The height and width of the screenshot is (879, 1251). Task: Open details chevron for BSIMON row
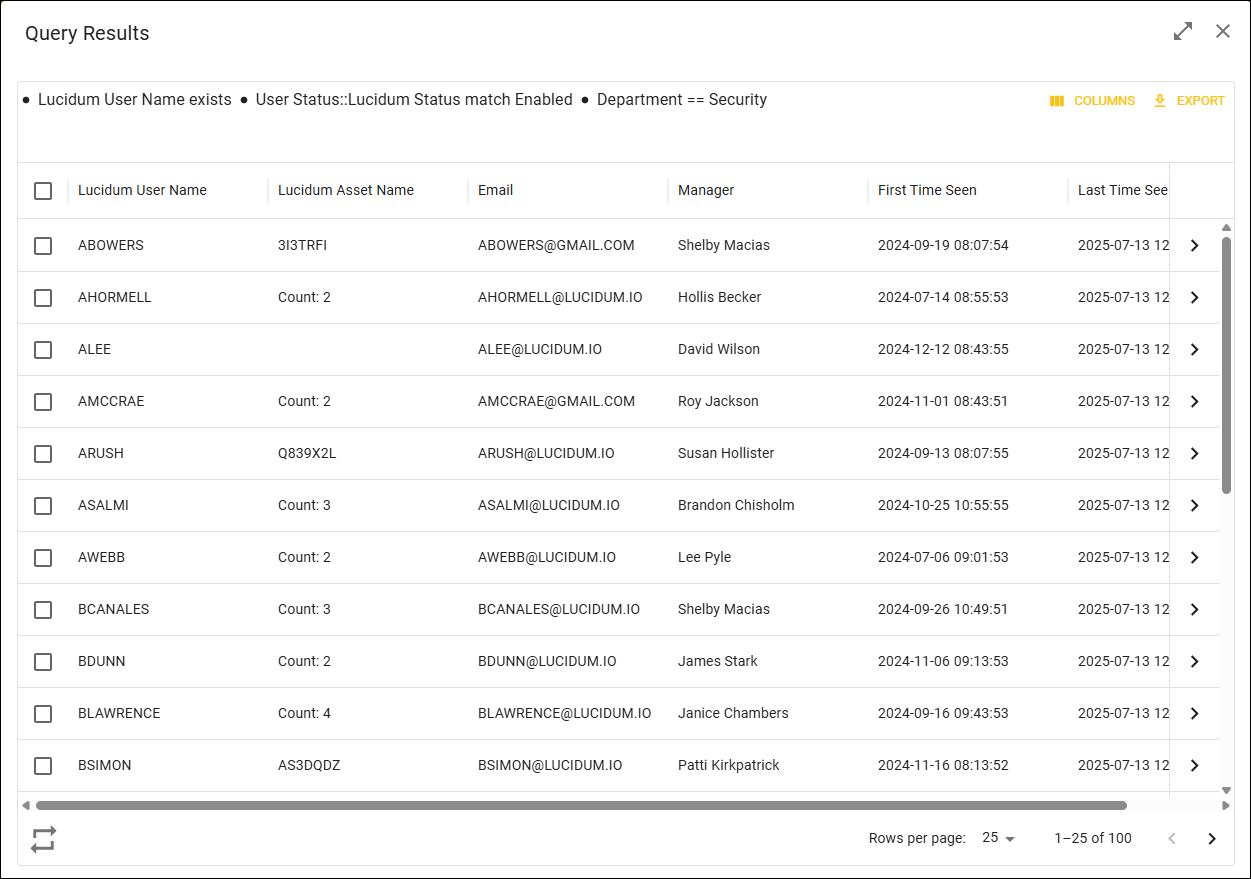click(x=1194, y=766)
